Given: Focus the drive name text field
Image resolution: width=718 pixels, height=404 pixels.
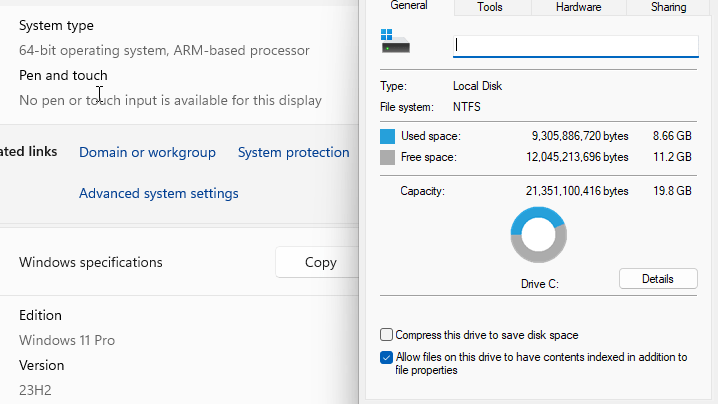Looking at the screenshot, I should pyautogui.click(x=574, y=45).
